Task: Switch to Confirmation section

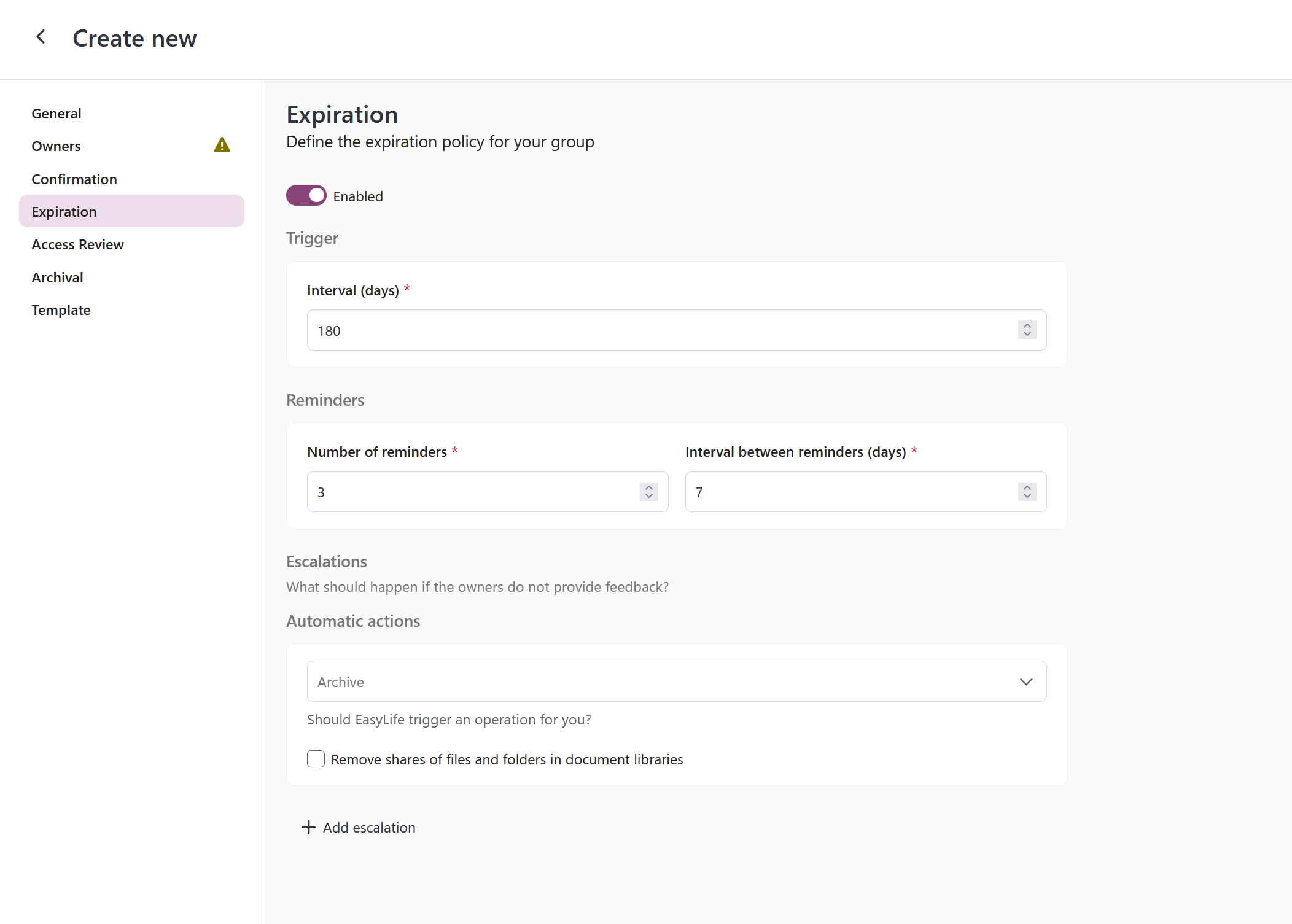Action: click(74, 179)
